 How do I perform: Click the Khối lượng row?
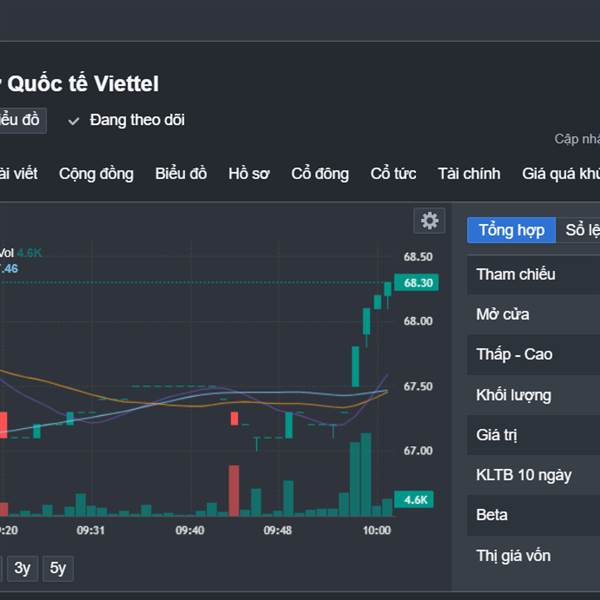click(533, 395)
